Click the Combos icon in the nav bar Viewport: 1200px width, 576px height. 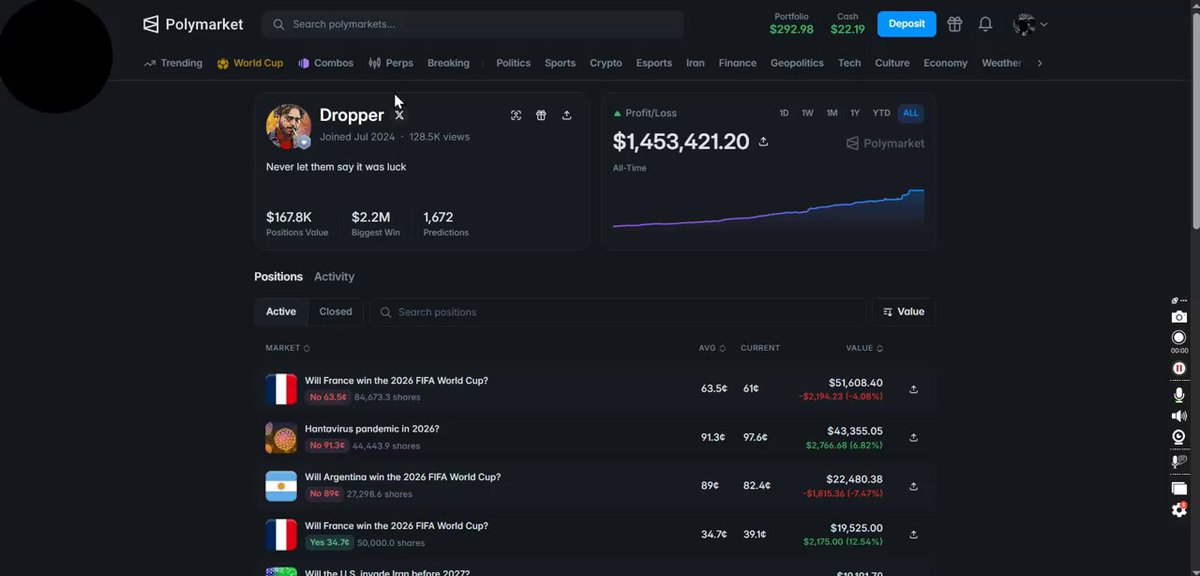click(x=304, y=63)
